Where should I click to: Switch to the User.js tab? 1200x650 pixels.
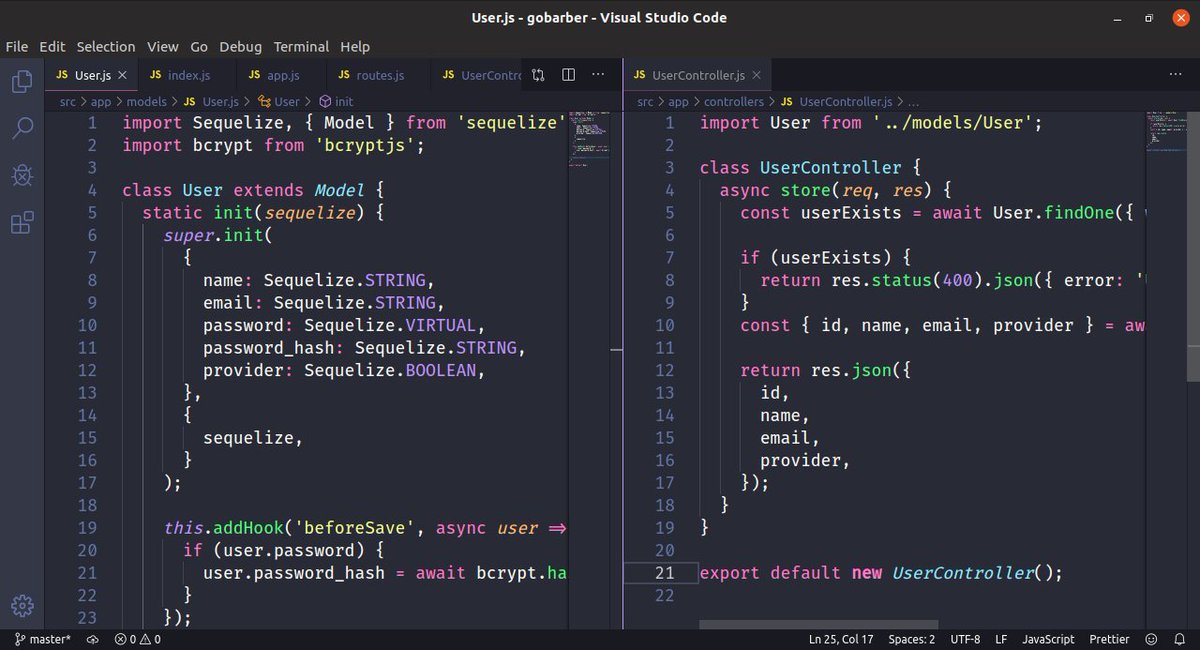tap(92, 75)
